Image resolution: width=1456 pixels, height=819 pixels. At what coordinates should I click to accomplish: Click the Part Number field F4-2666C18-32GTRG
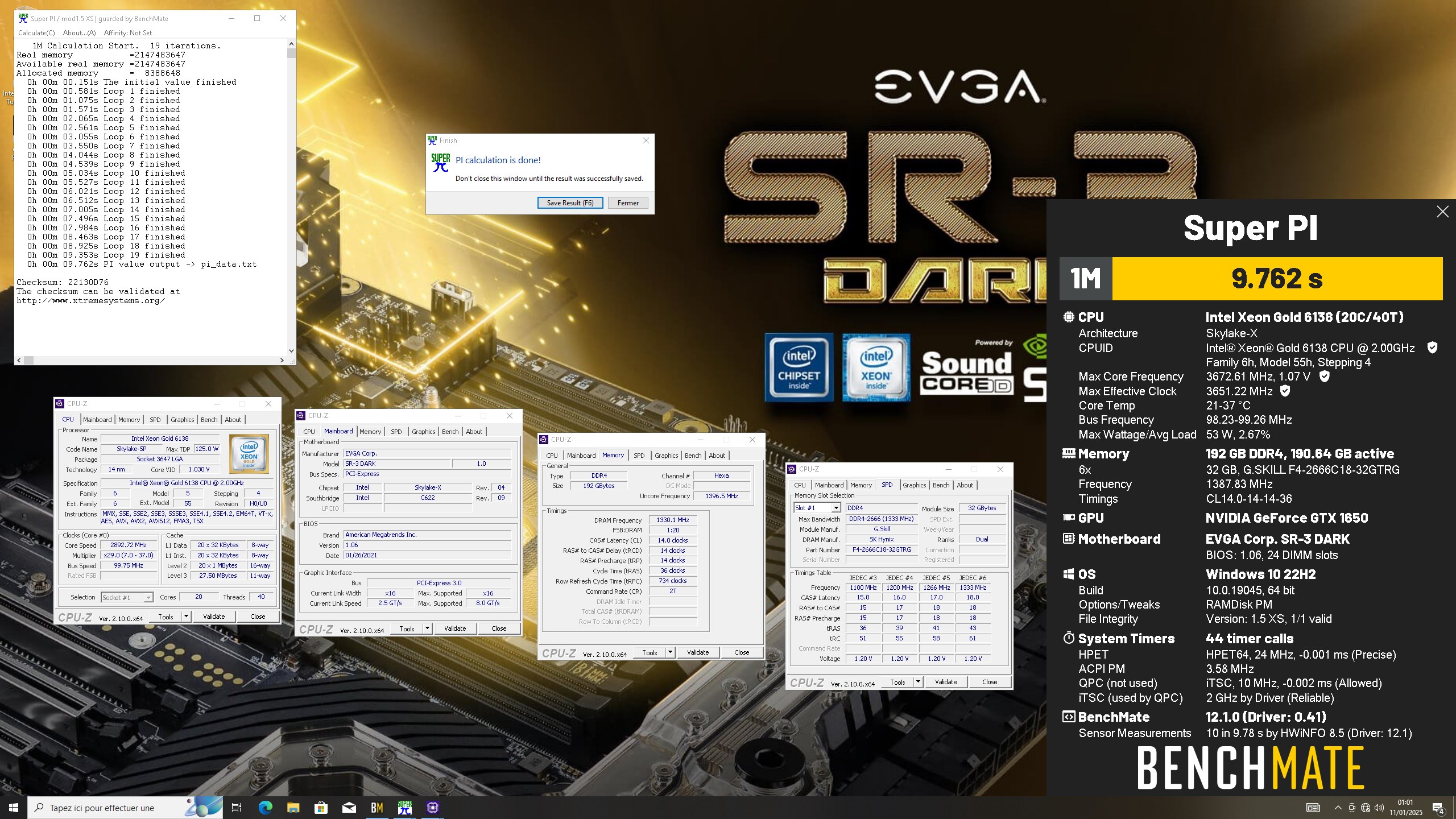point(881,549)
